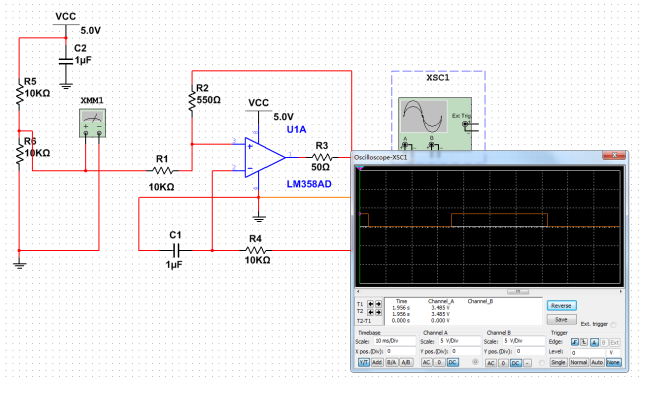656x394 pixels.
Task: Select resistor R4 symbol
Action: click(256, 251)
